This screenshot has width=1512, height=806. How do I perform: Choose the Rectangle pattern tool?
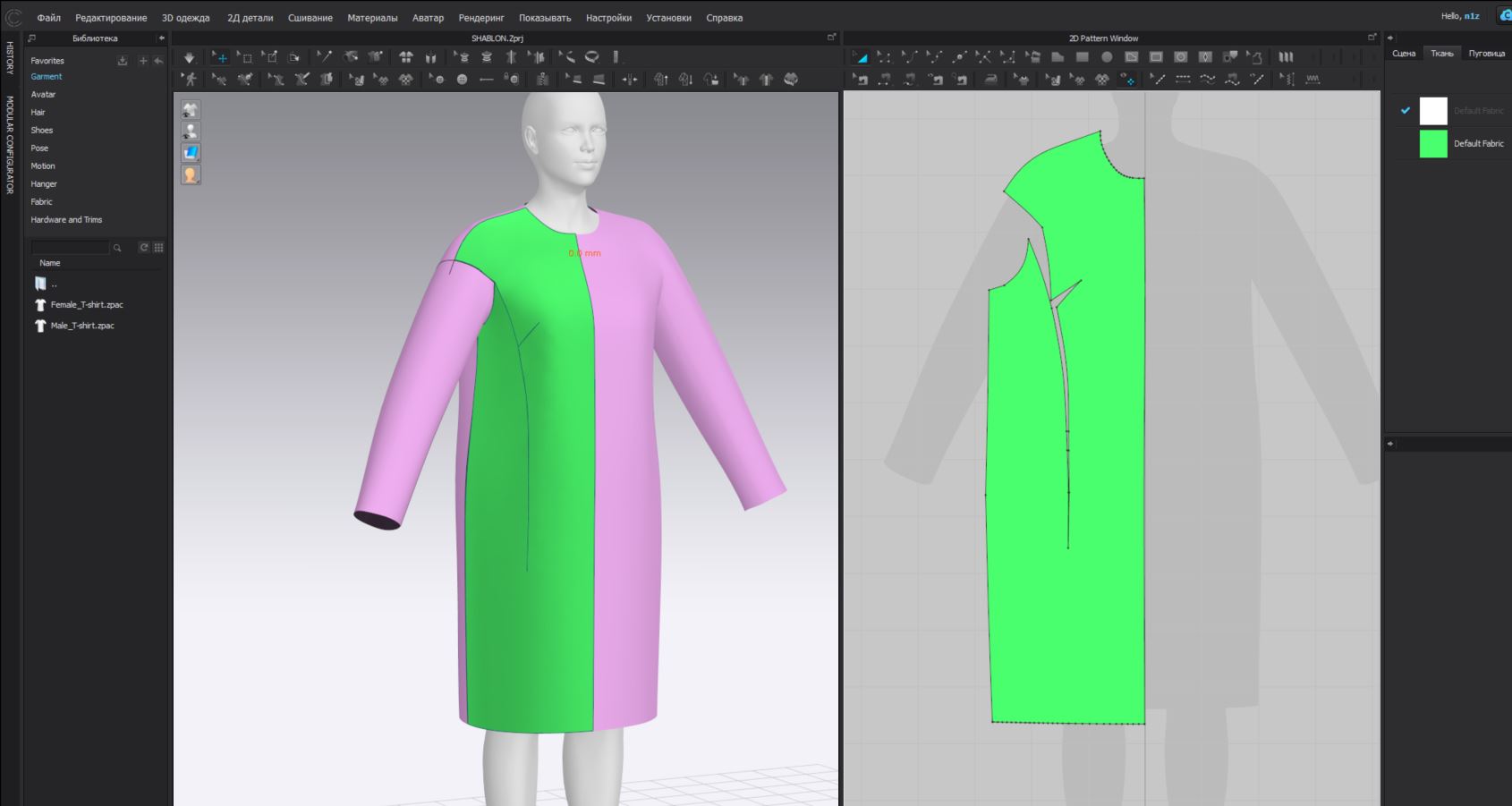tap(1082, 57)
